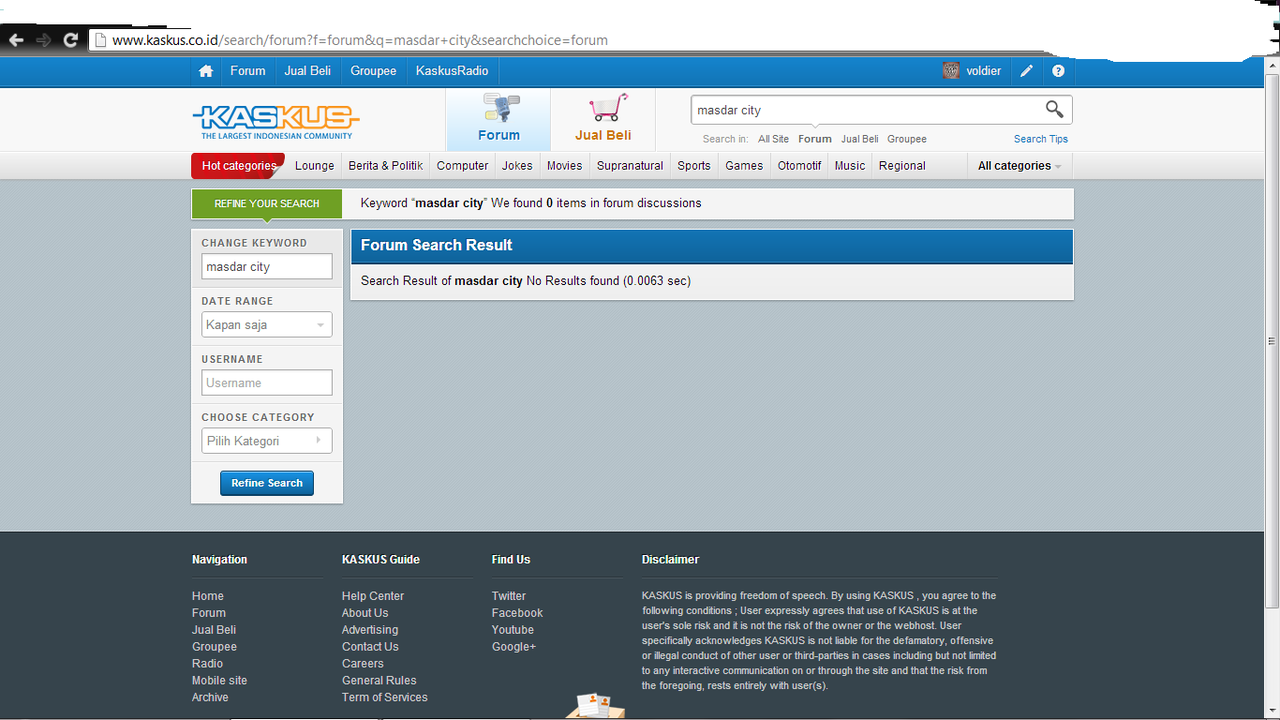1280x720 pixels.
Task: Open the Otomotif category
Action: point(800,166)
